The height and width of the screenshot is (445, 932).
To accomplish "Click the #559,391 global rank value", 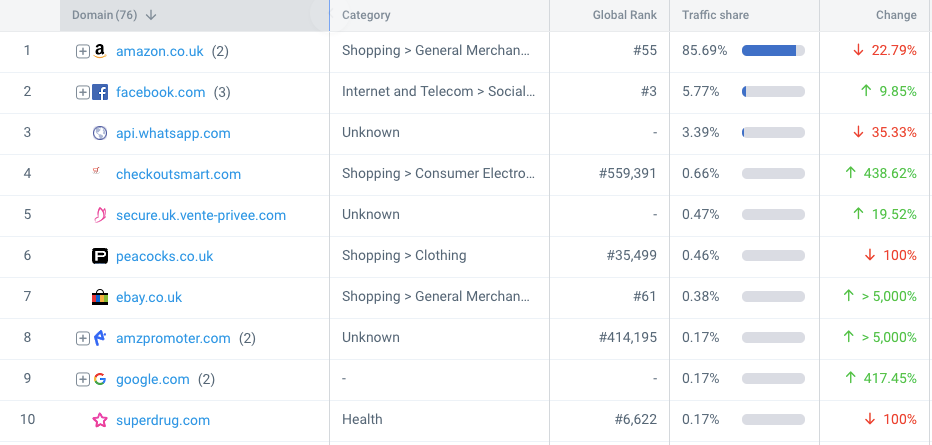I will point(628,173).
